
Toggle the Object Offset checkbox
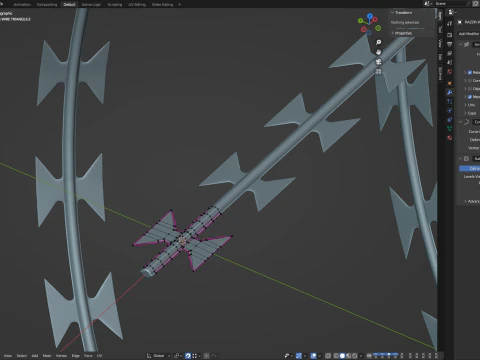tap(470, 89)
